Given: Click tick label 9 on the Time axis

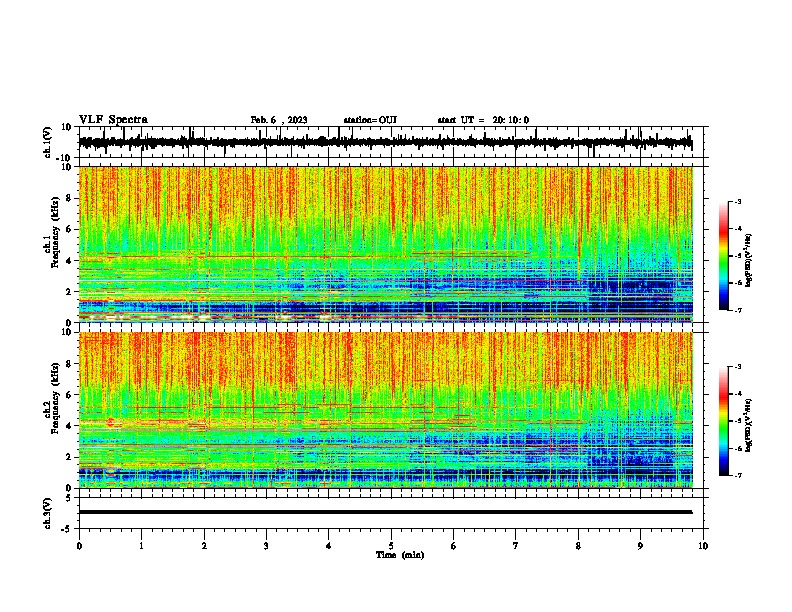Looking at the screenshot, I should [640, 546].
